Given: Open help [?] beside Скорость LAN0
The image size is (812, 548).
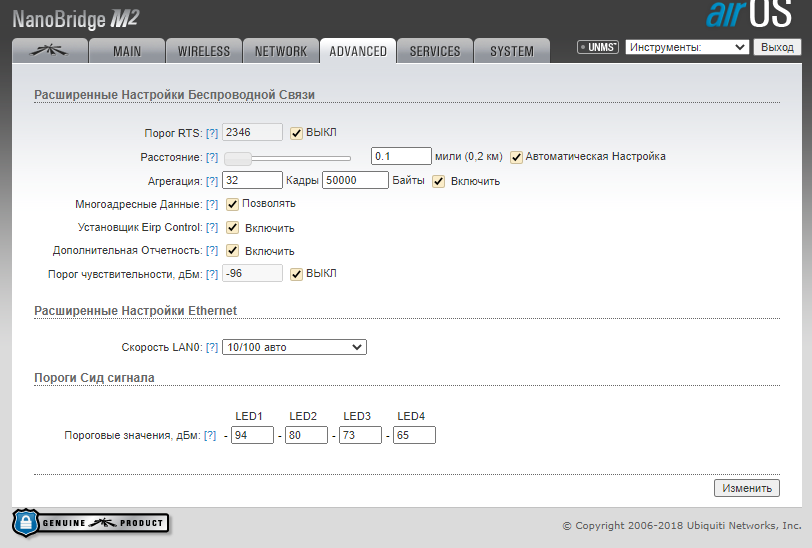Looking at the screenshot, I should 211,347.
